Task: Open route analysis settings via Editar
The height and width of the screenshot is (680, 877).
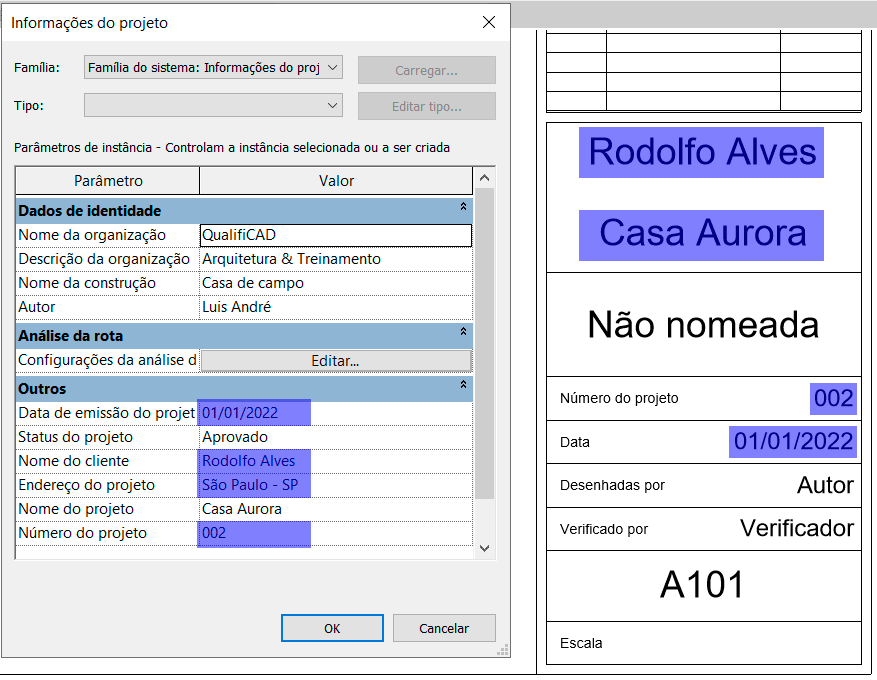Action: coord(336,359)
